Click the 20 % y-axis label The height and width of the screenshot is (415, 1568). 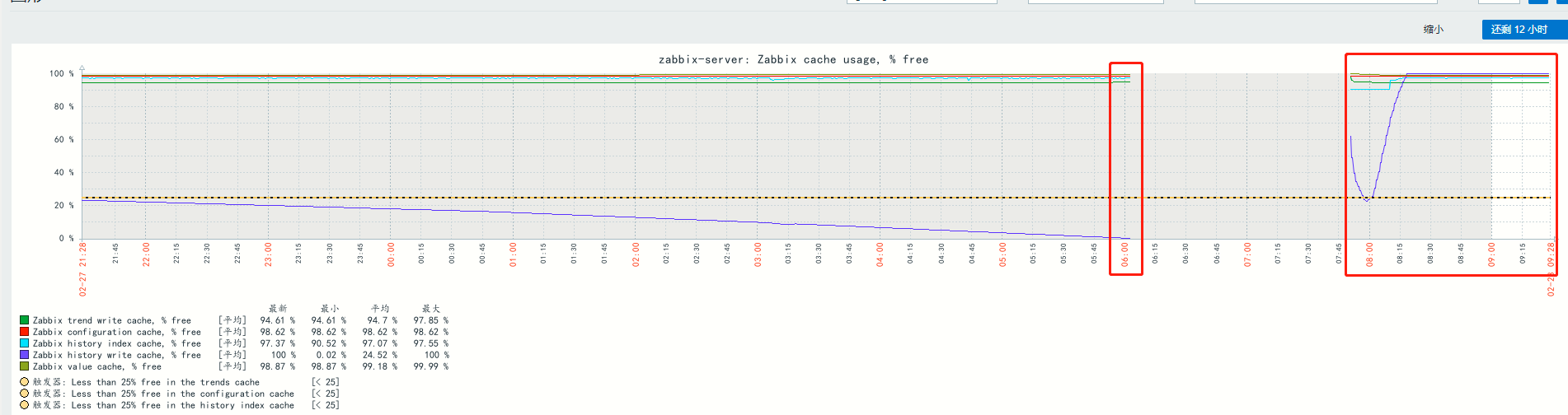[x=63, y=205]
